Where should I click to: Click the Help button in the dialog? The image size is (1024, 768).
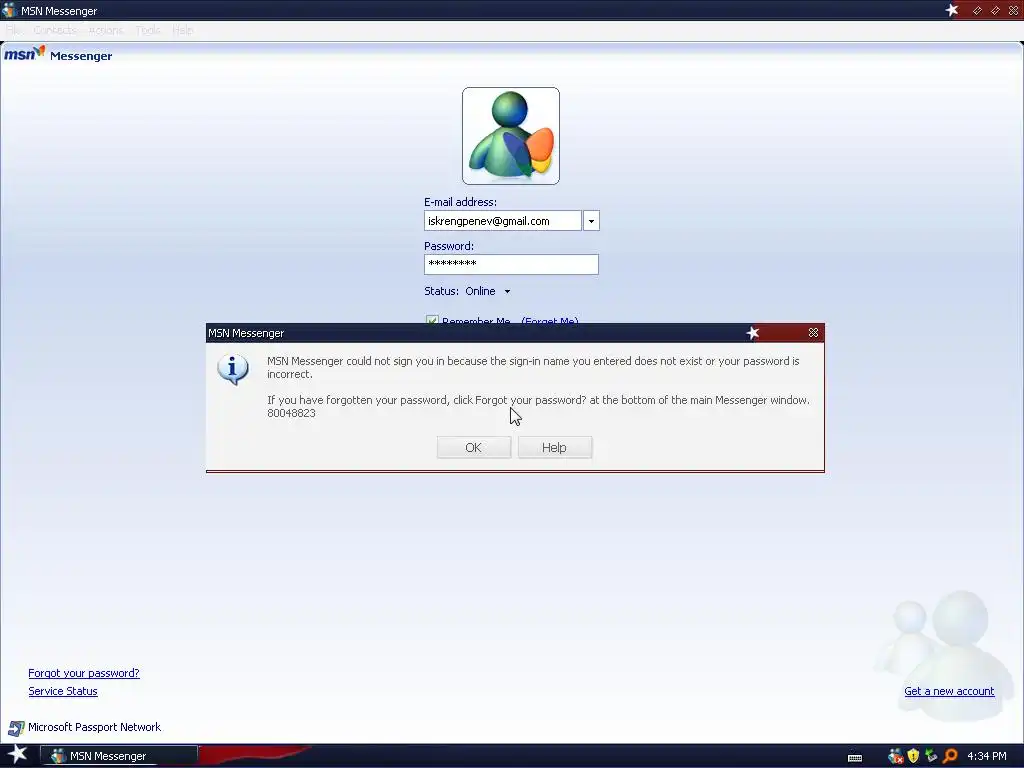pos(554,447)
